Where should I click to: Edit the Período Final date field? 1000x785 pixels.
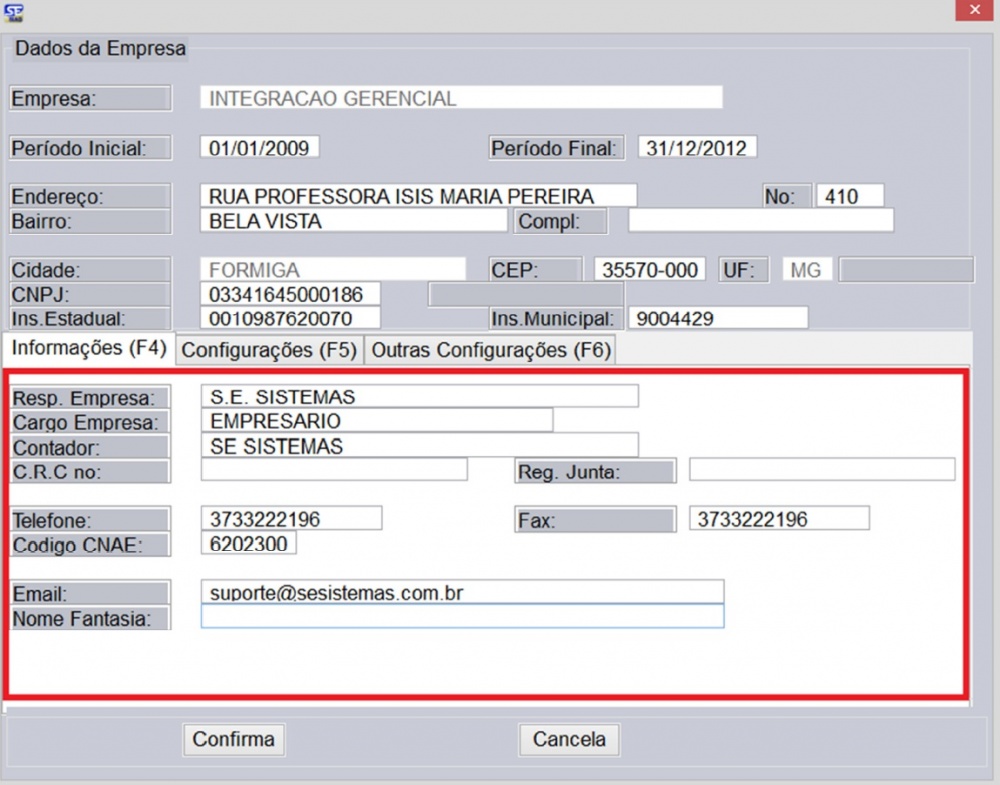coord(697,148)
